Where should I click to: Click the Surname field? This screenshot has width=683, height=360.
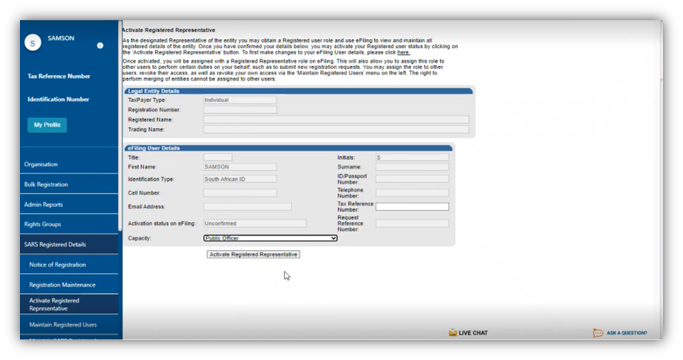click(x=412, y=167)
